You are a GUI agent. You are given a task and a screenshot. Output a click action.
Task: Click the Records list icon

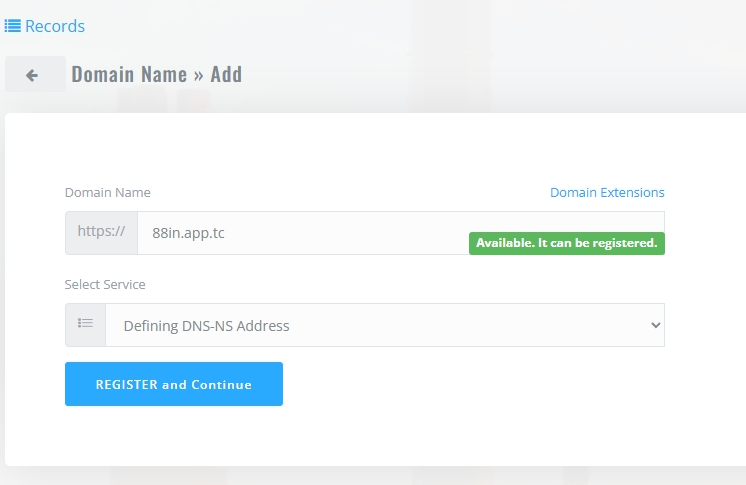(x=13, y=26)
